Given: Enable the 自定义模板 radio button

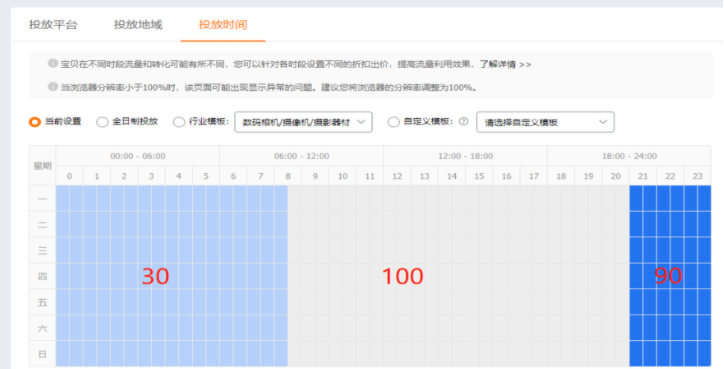Looking at the screenshot, I should (393, 122).
